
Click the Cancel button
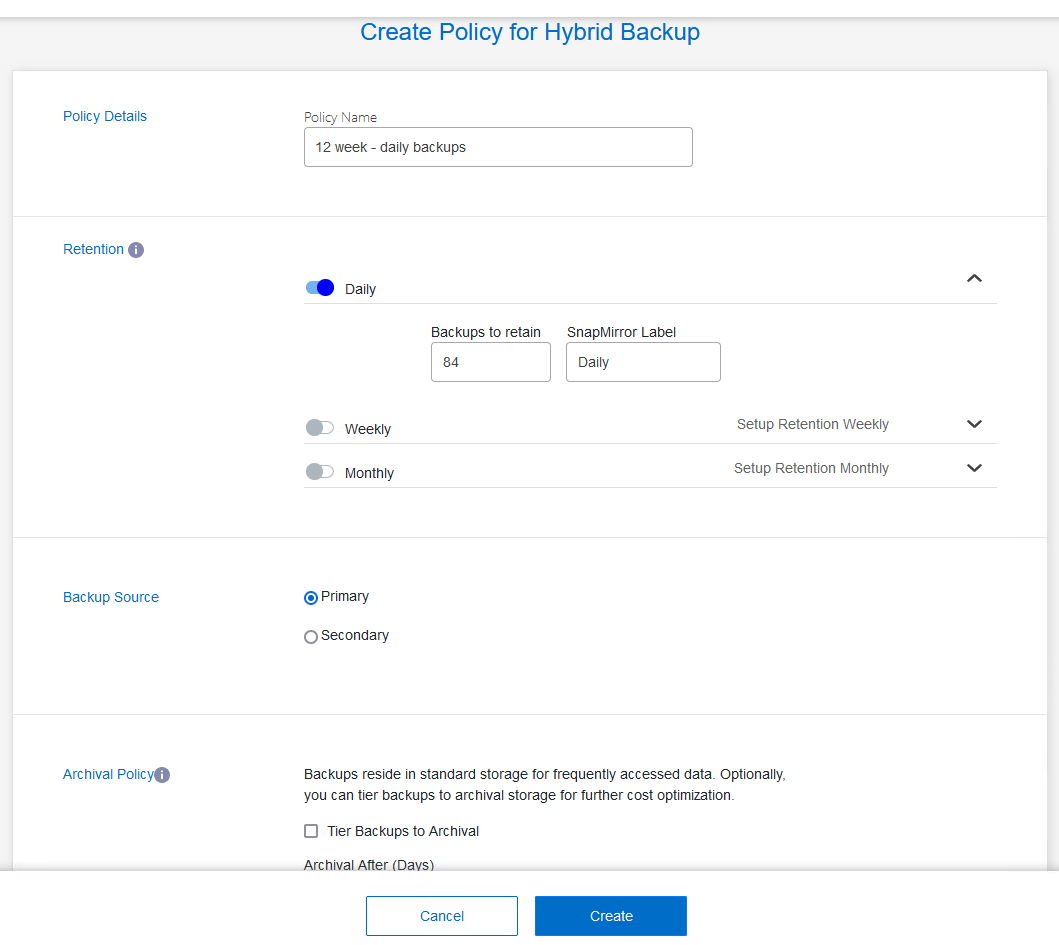click(442, 916)
